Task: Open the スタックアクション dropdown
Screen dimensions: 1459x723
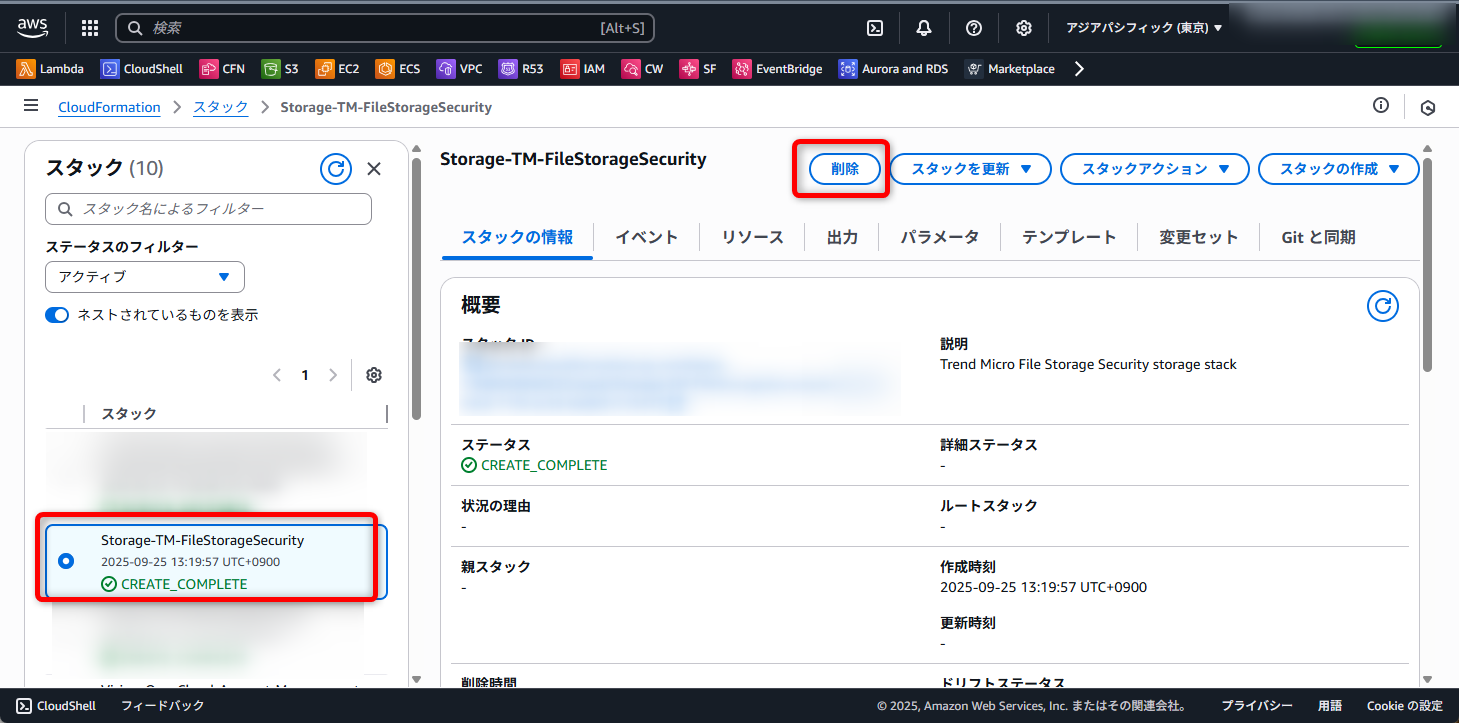Action: click(x=1154, y=169)
